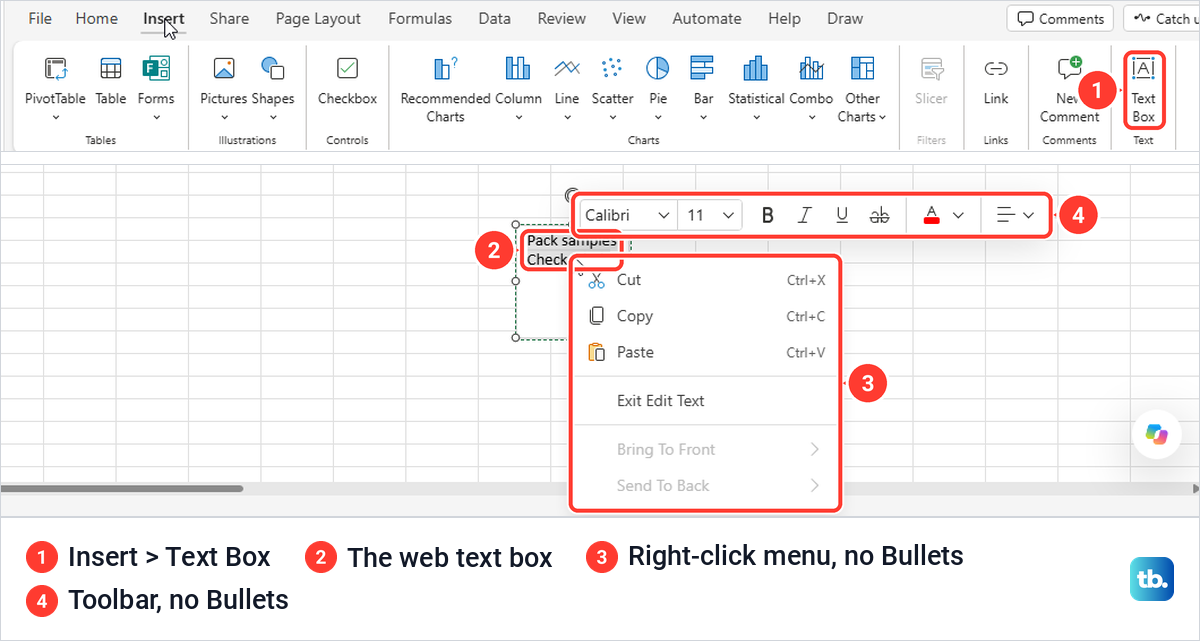1200x641 pixels.
Task: Open the Help tab
Action: (784, 18)
